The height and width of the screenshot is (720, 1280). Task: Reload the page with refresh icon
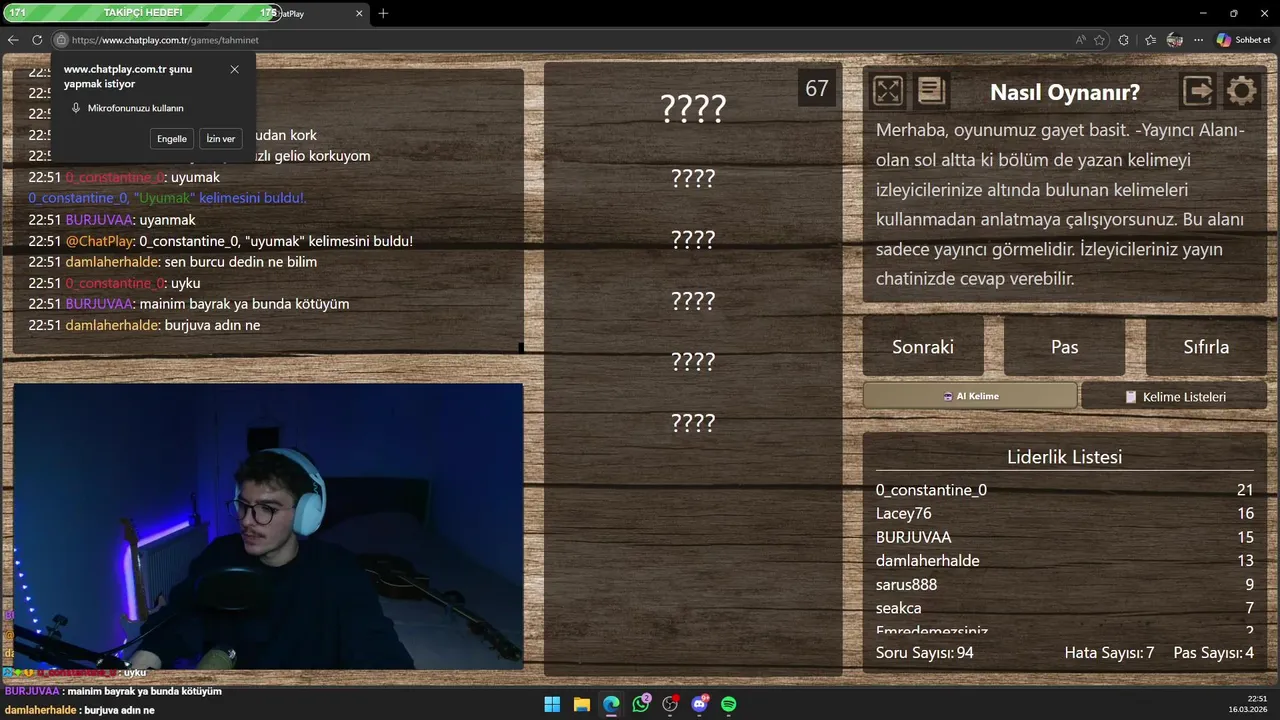tap(37, 40)
